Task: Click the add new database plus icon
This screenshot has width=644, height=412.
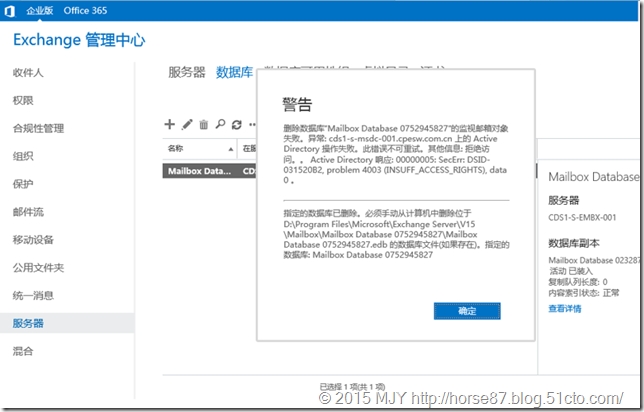Action: (x=170, y=124)
